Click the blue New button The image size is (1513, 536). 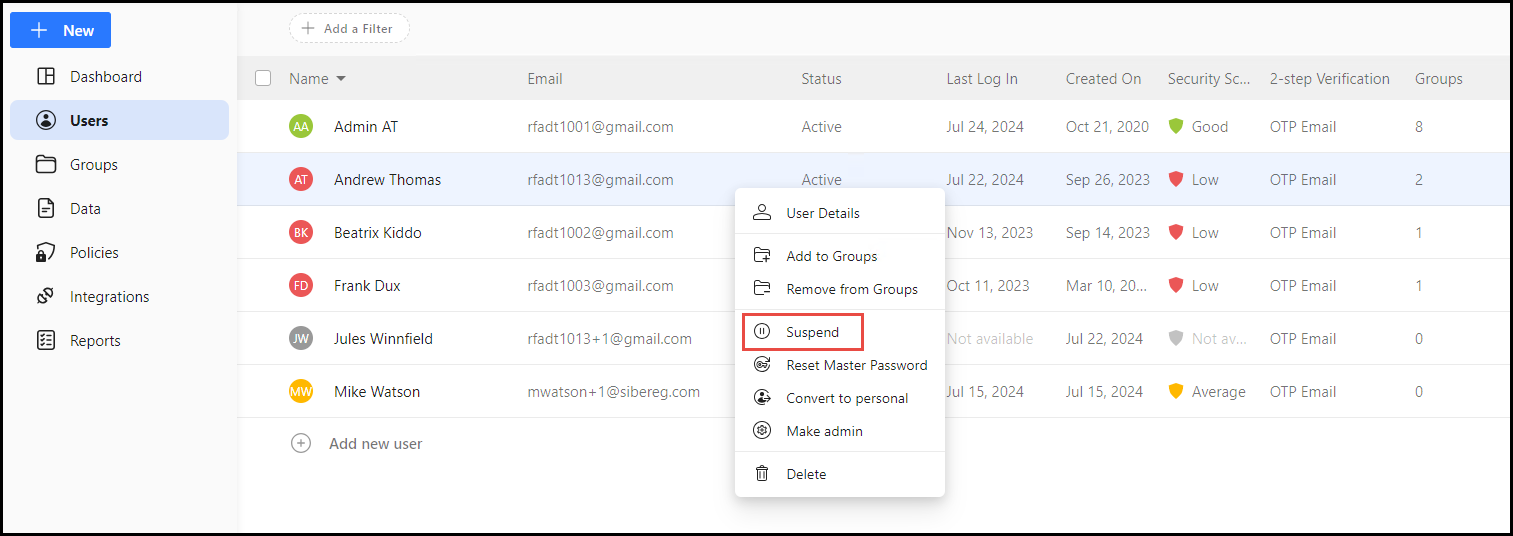tap(61, 30)
